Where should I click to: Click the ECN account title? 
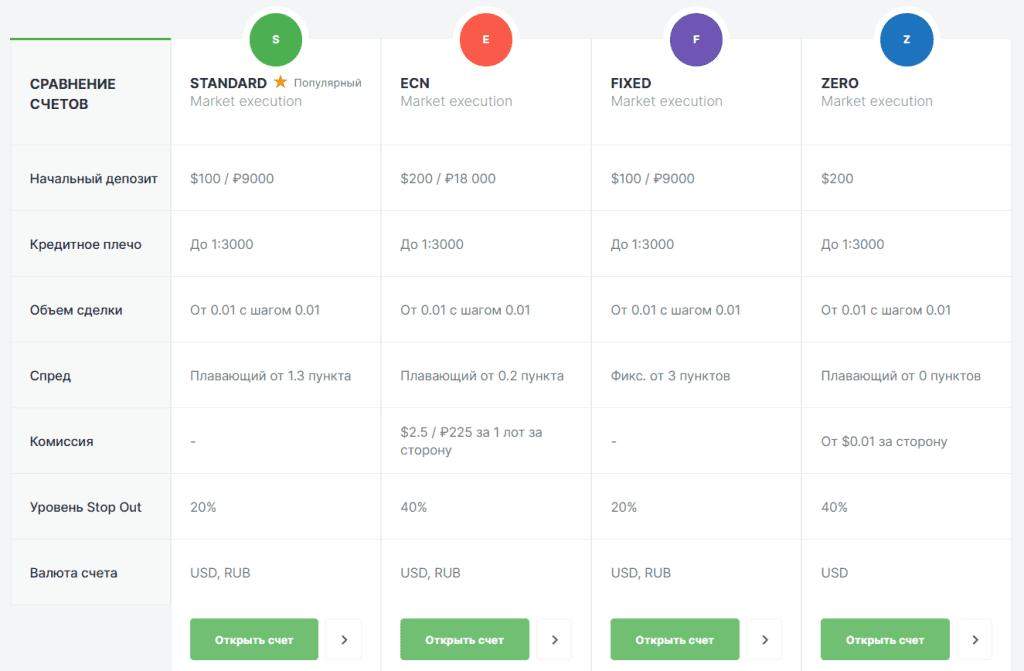[415, 83]
